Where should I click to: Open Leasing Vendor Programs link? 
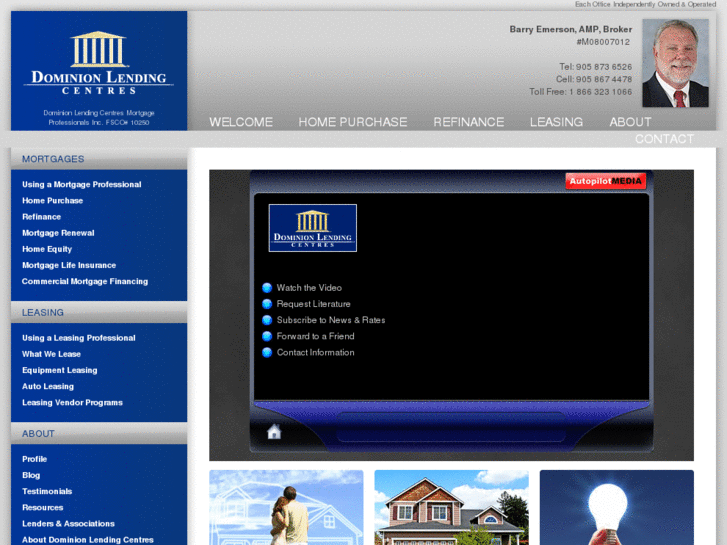72,403
